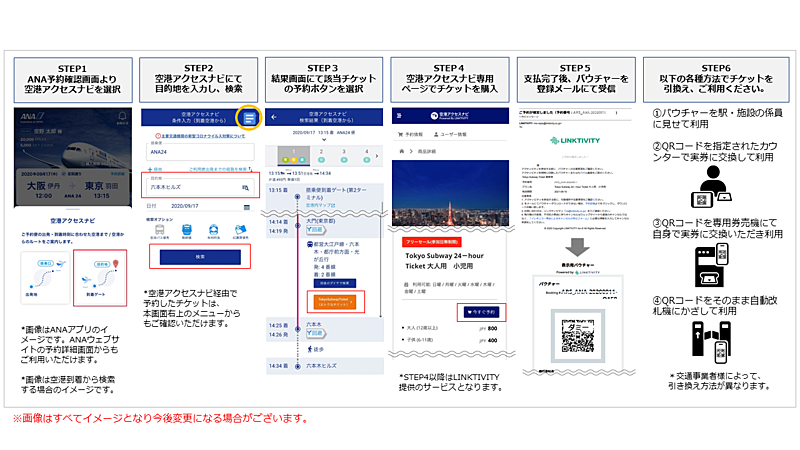Click the LINKTIVITY logo in the email
Image resolution: width=800 pixels, height=450 pixels.
point(575,141)
